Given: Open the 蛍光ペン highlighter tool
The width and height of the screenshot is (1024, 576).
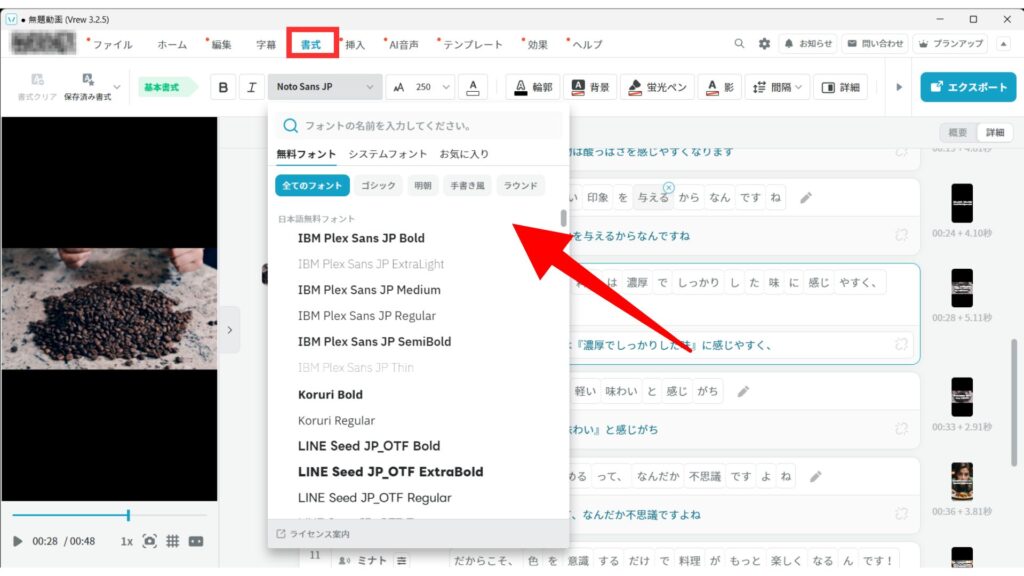Looking at the screenshot, I should point(657,87).
